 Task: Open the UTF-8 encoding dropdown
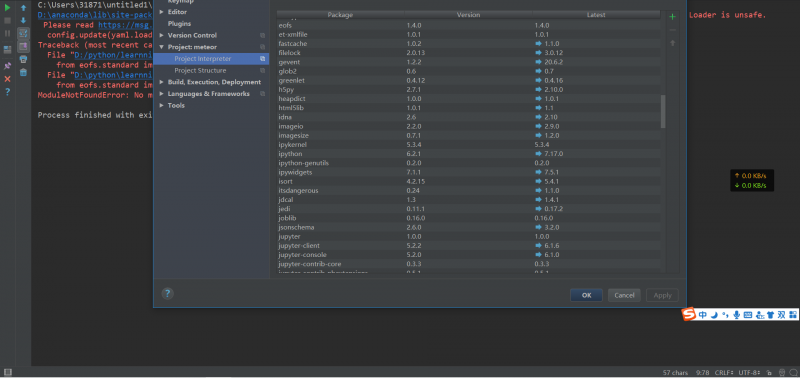pyautogui.click(x=749, y=372)
